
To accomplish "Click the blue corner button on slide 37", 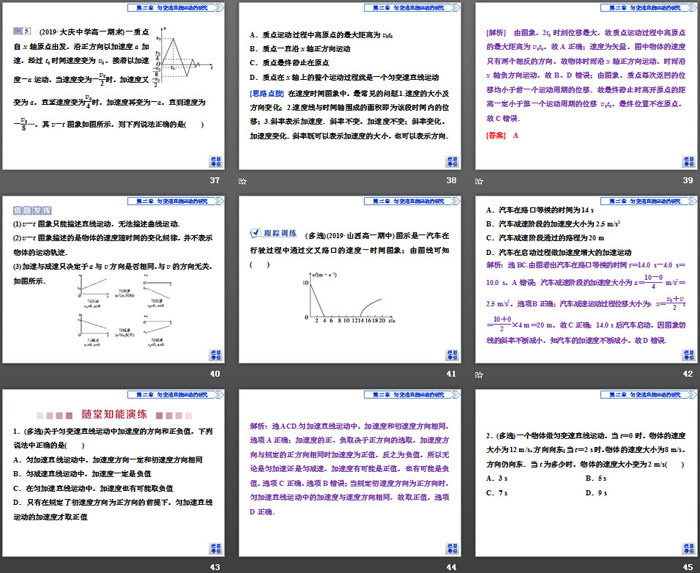I will pos(214,162).
